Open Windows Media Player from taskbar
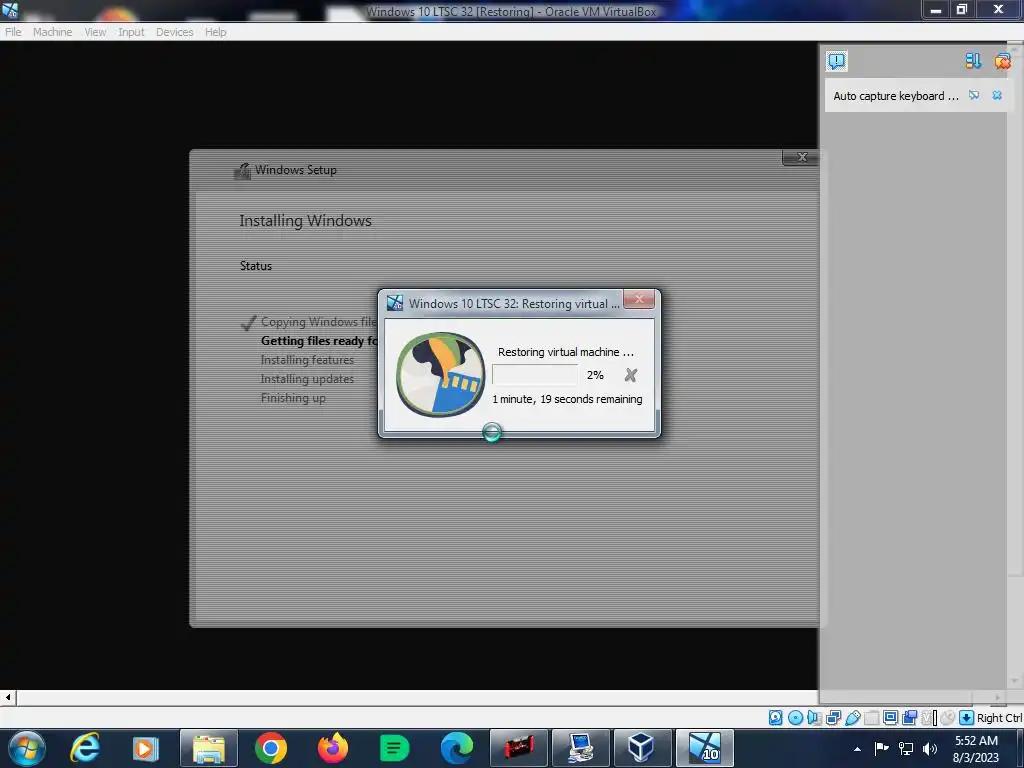Image resolution: width=1024 pixels, height=768 pixels. (x=145, y=748)
